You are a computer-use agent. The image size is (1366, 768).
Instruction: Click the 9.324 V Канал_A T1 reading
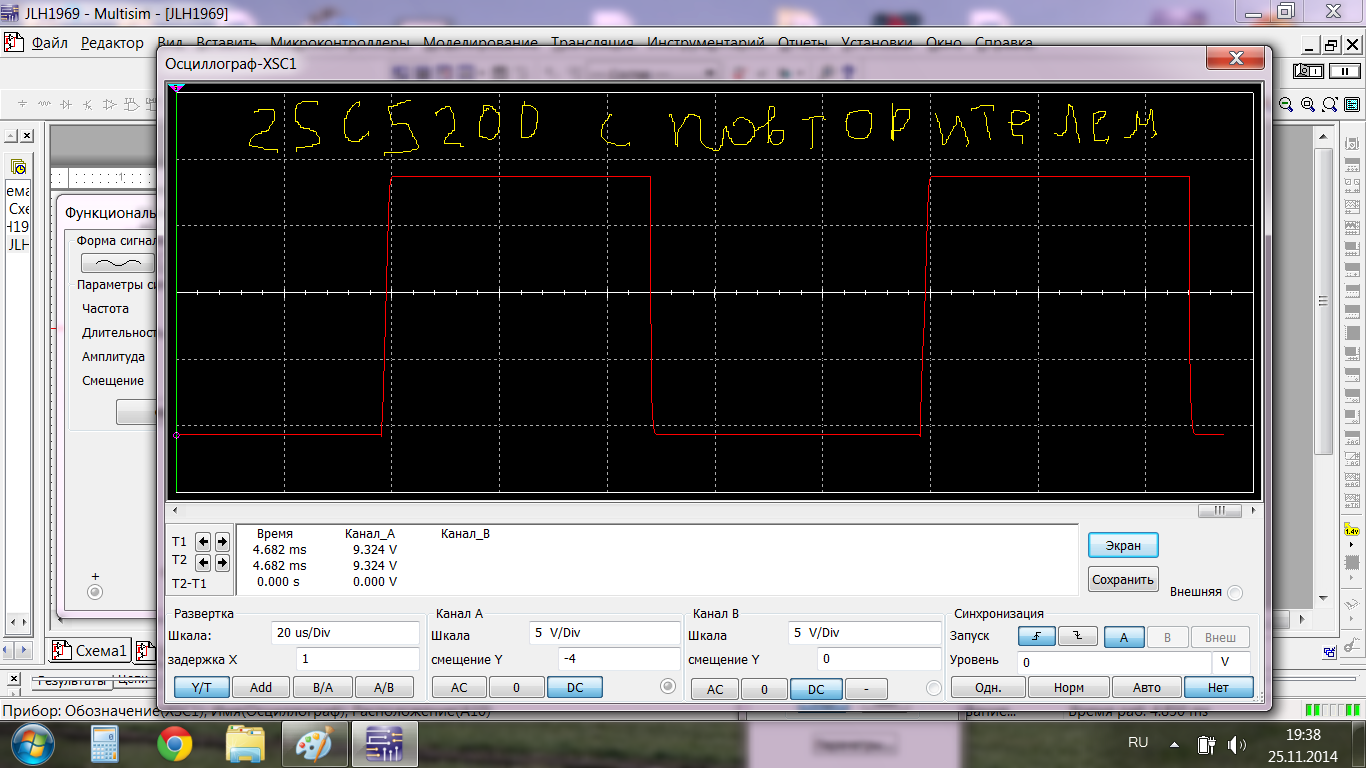(x=375, y=550)
